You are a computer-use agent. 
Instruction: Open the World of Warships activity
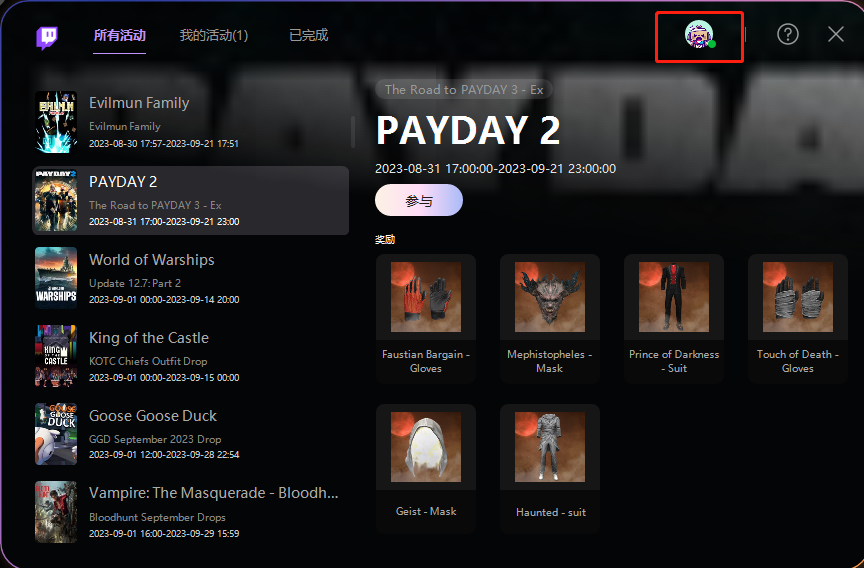point(191,278)
